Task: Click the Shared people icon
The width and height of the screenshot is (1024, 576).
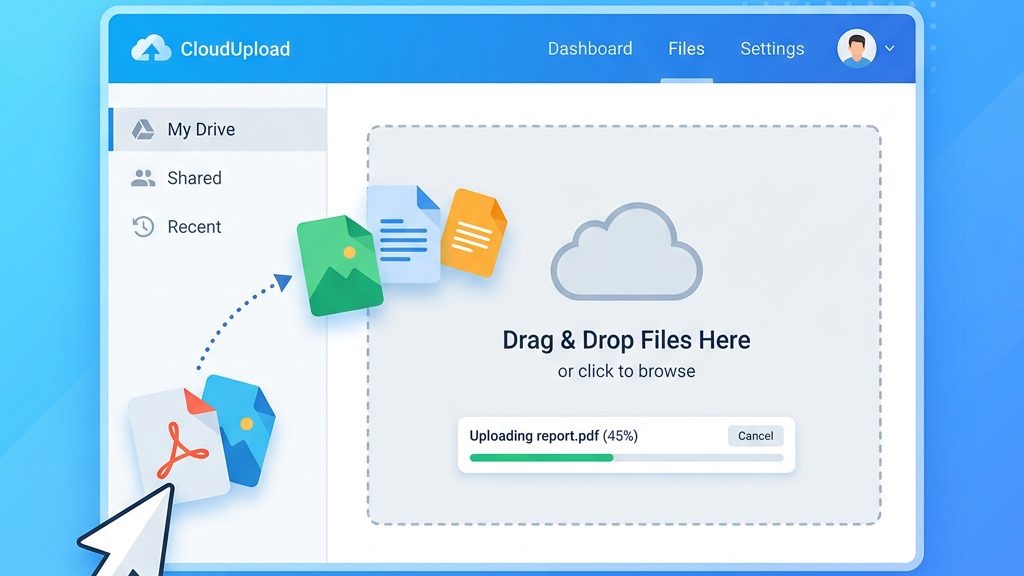Action: pos(143,177)
